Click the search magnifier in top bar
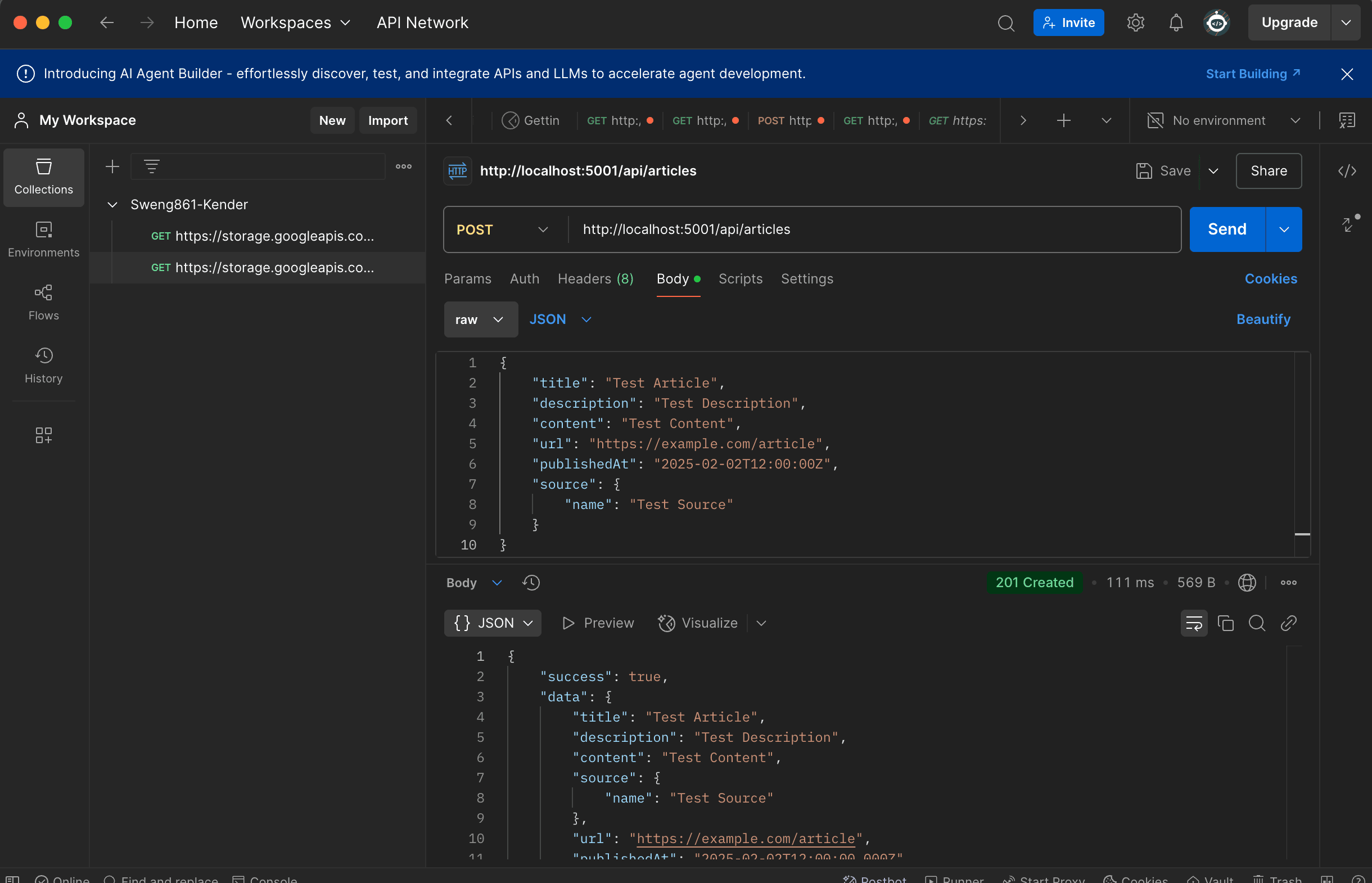Viewport: 1372px width, 883px height. pos(1006,23)
